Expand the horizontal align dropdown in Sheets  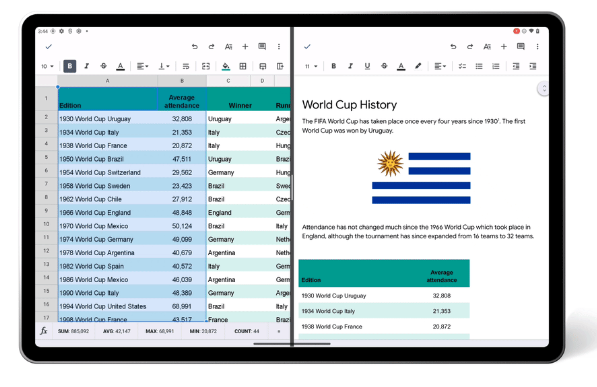(x=142, y=66)
